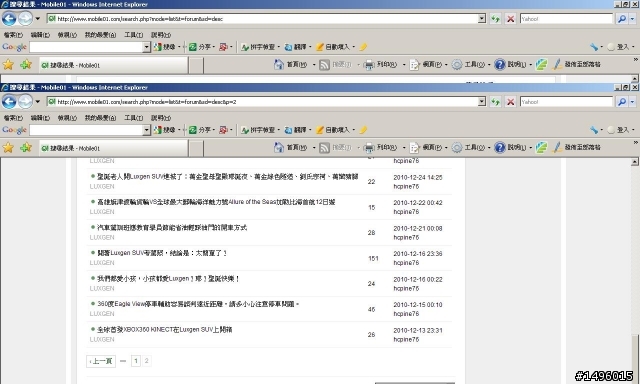
Task: Click Help (說明) question icon in front window
Action: coord(500,147)
